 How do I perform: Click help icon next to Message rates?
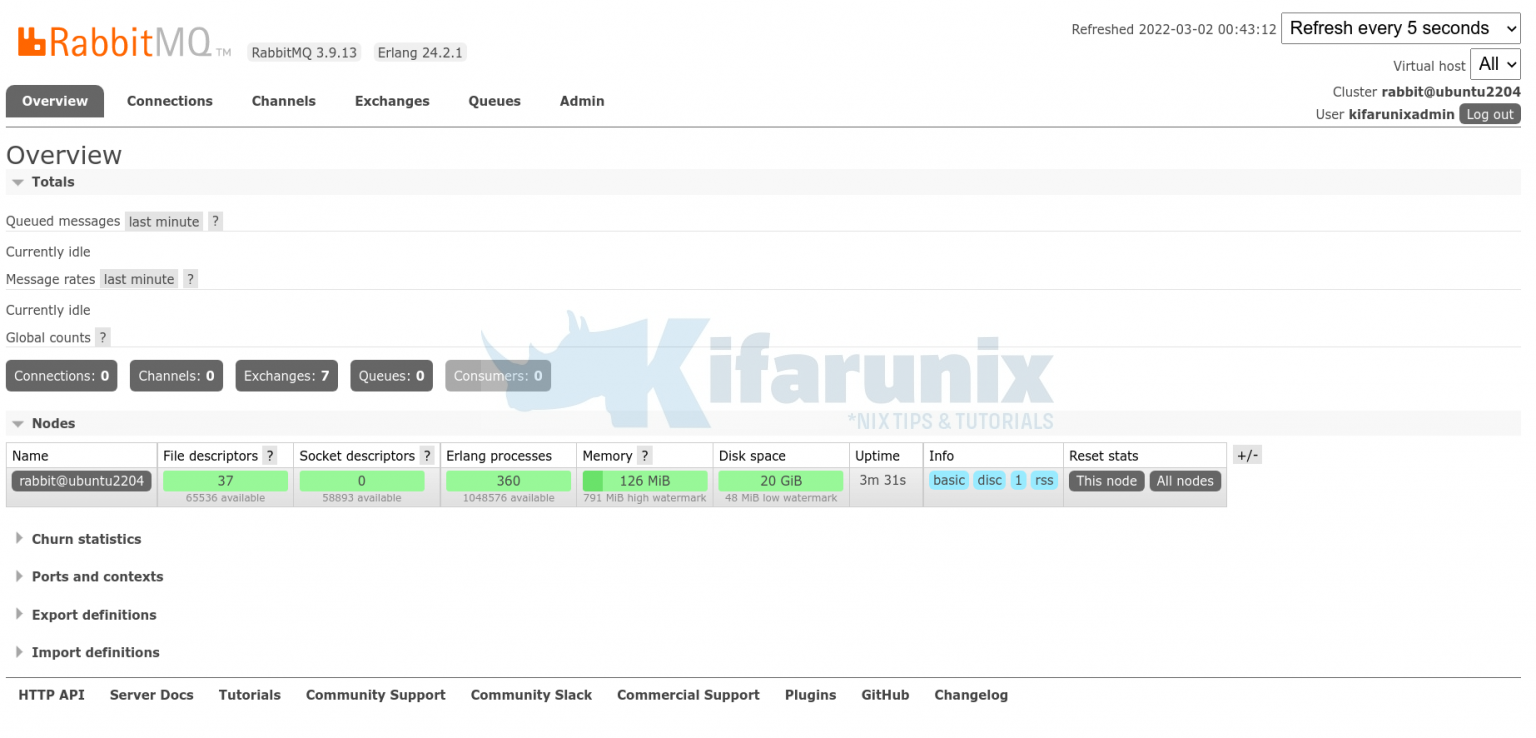click(190, 280)
